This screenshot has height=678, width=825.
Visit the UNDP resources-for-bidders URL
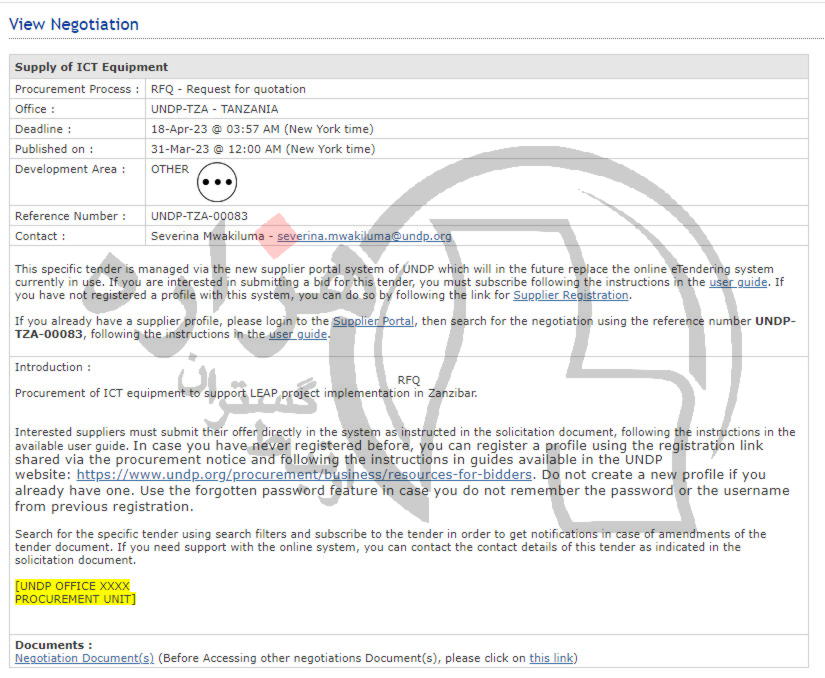304,475
